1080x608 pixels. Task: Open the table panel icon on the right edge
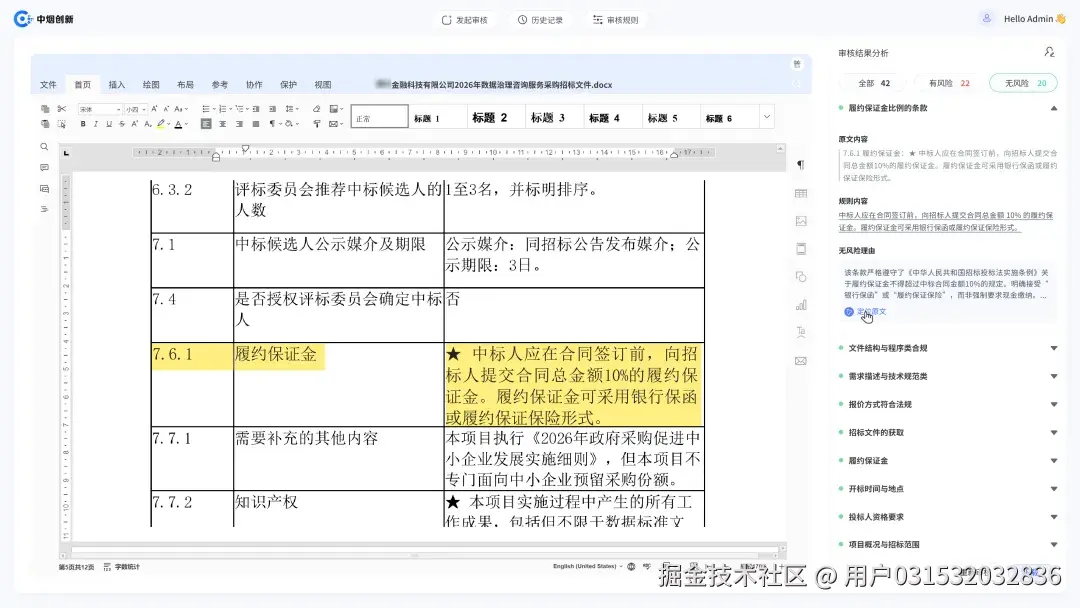[x=801, y=192]
